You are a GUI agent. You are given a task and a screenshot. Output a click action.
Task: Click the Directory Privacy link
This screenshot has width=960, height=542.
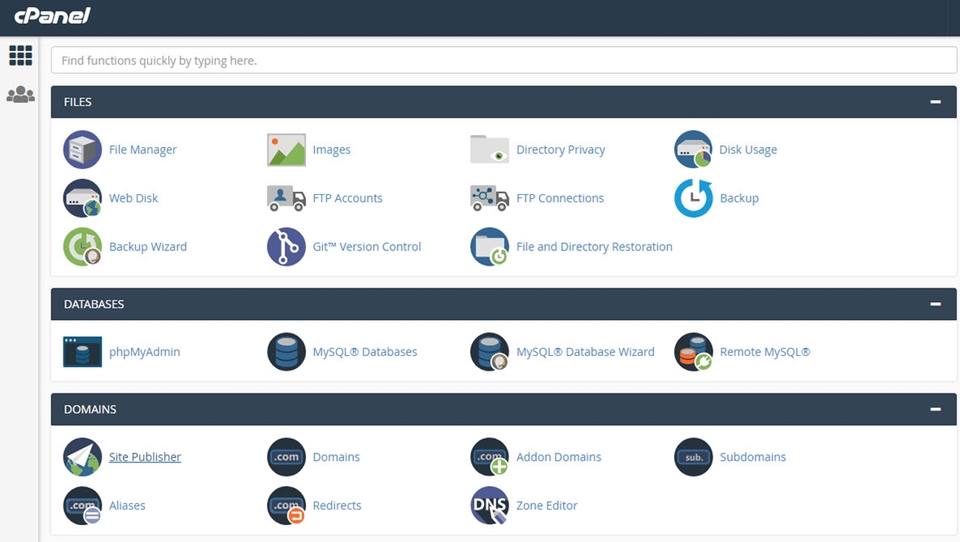tap(560, 149)
